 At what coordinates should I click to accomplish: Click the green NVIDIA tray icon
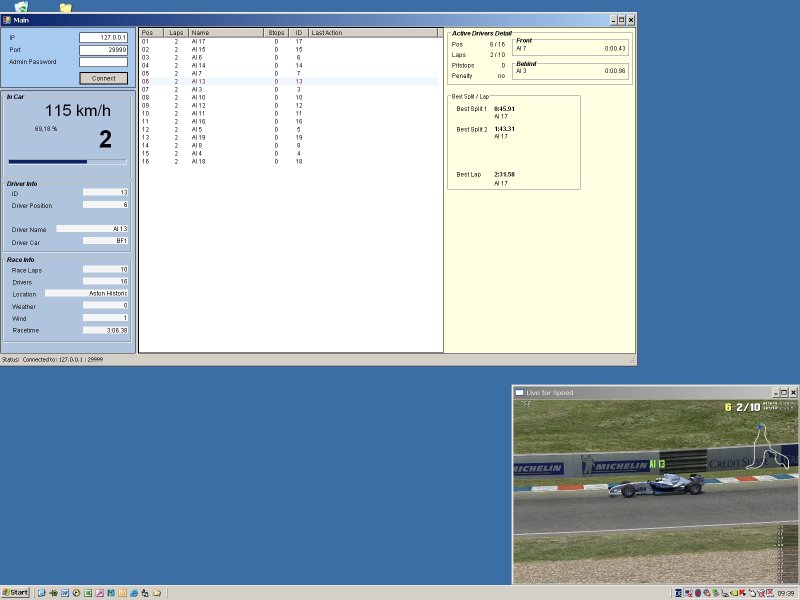click(734, 593)
